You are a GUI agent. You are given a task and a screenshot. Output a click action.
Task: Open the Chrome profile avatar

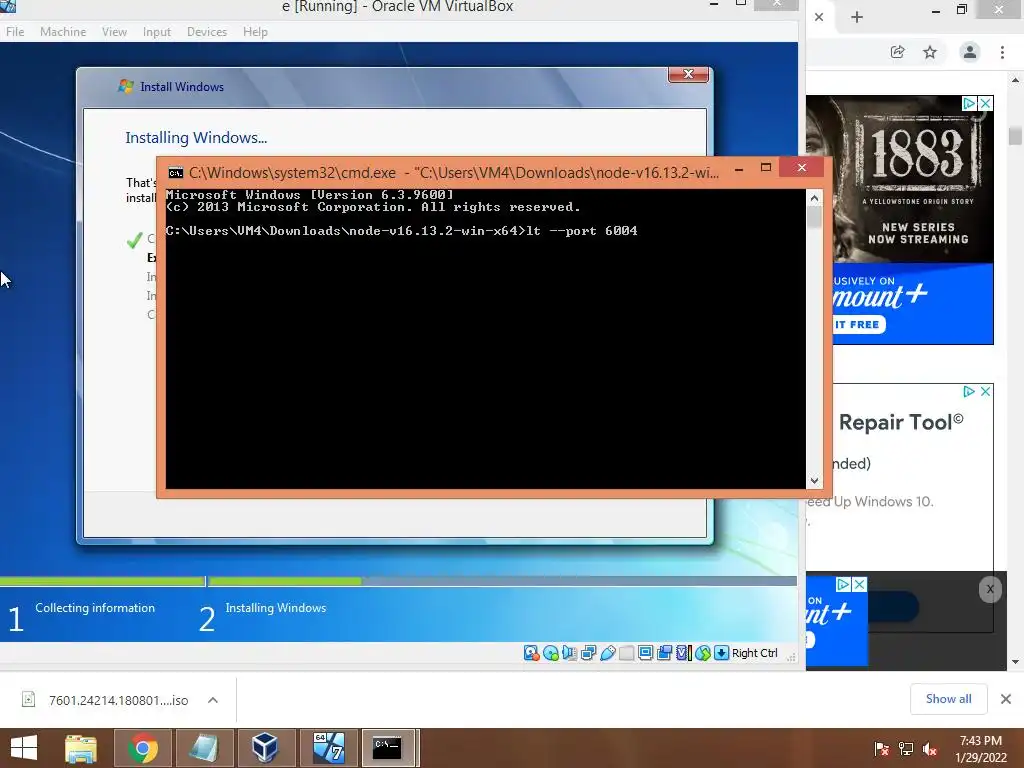click(x=970, y=52)
